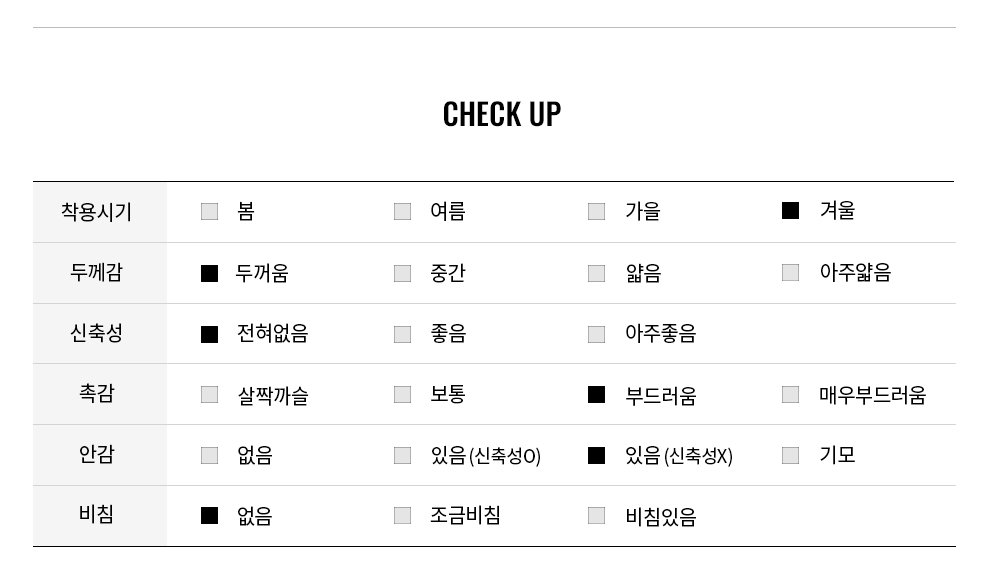Screen dimensions: 996x574
Task: Select 있음(신축성O) lining checkbox
Action: tap(403, 455)
